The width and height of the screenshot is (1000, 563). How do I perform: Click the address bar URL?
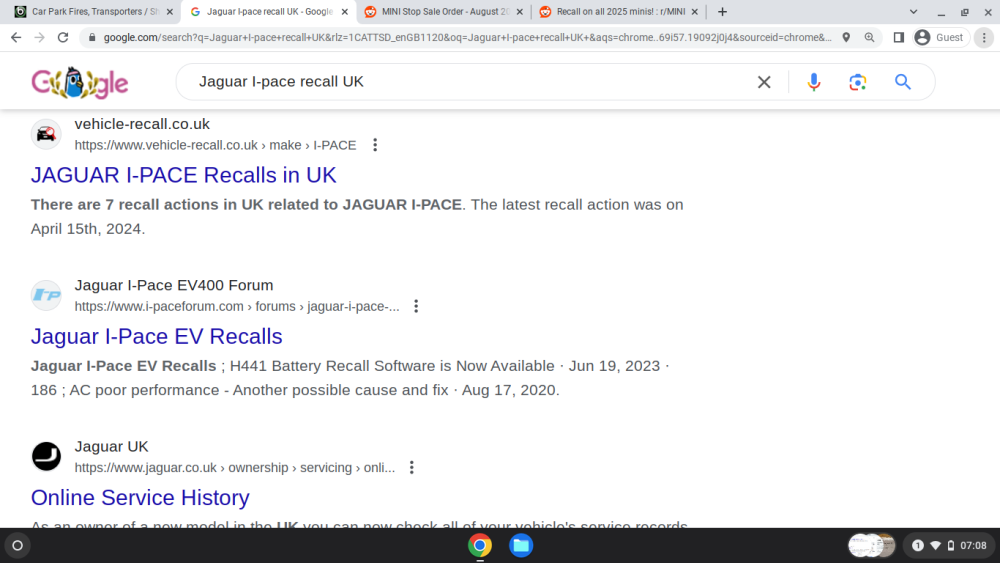point(467,38)
